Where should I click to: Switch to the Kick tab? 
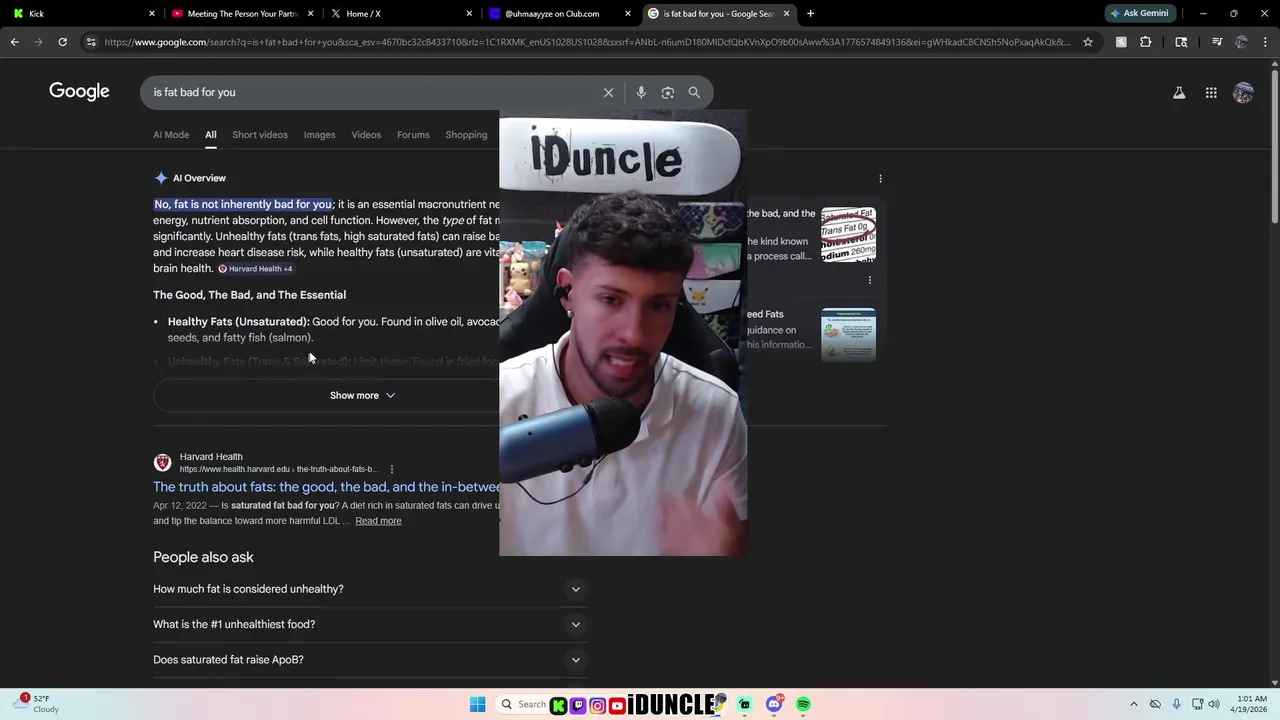click(82, 13)
